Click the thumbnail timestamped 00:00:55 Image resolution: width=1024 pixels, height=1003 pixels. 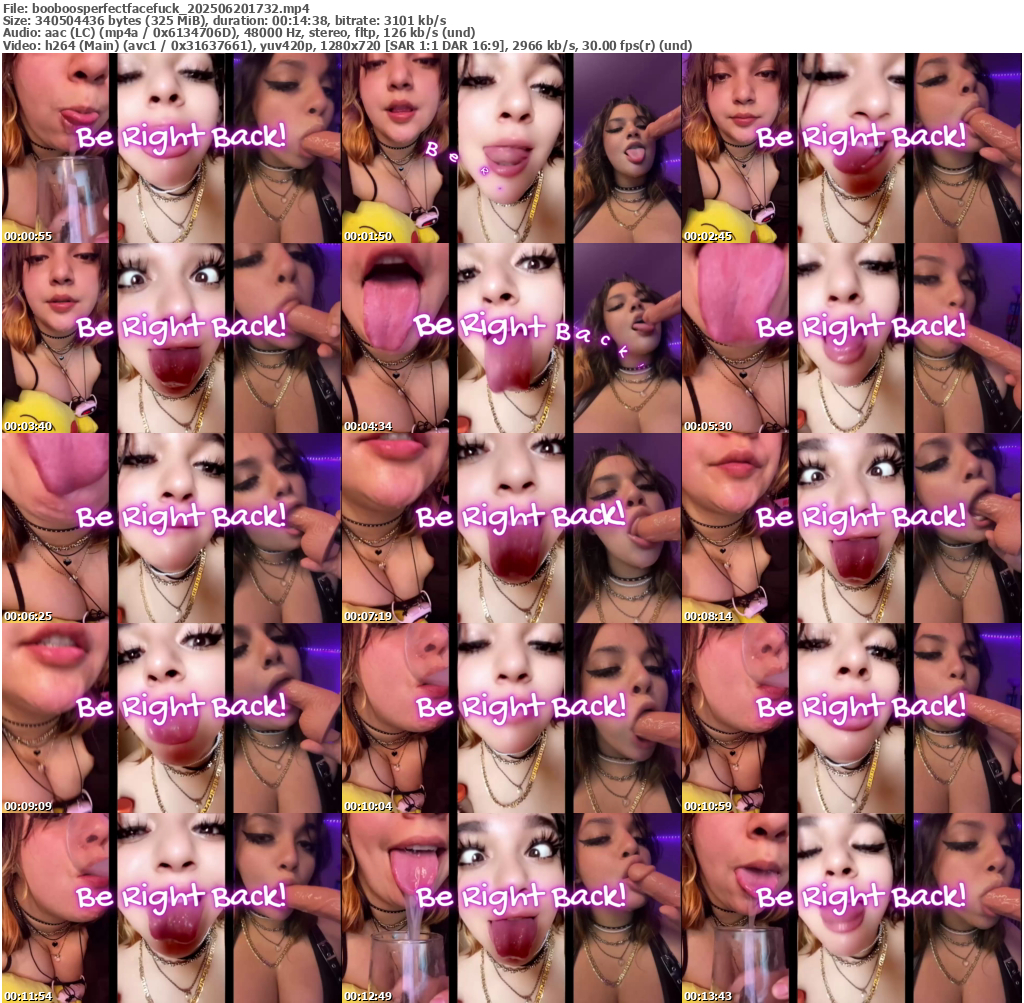pos(171,148)
